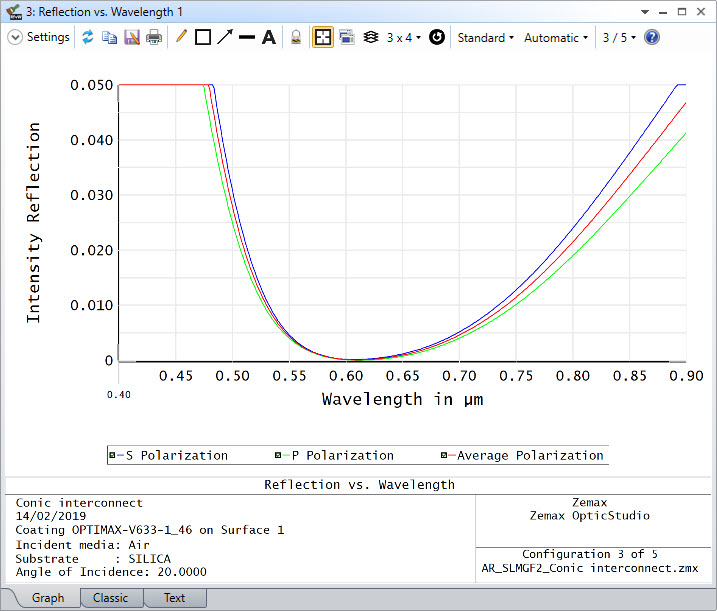Expand the Settings chevron
Screen dimensions: 717x611
(x=15, y=38)
